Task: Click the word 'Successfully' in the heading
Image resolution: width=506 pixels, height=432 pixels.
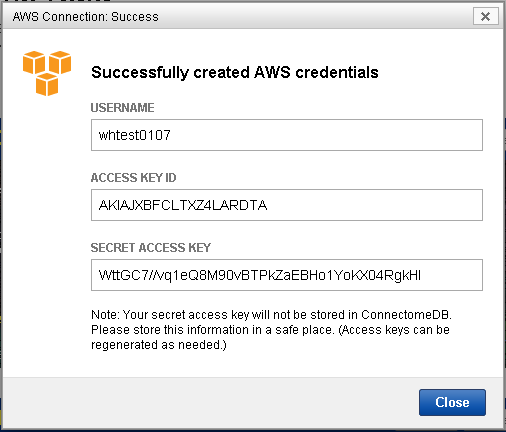Action: pyautogui.click(x=140, y=73)
